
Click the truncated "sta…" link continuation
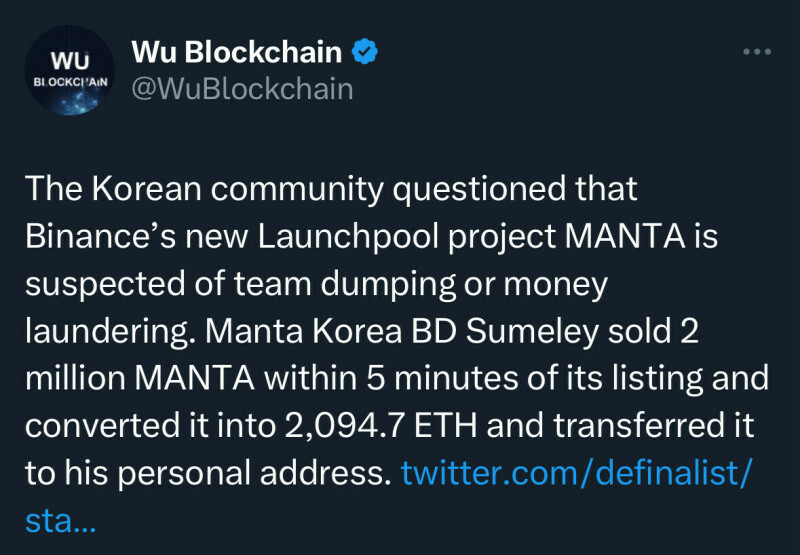click(x=59, y=519)
